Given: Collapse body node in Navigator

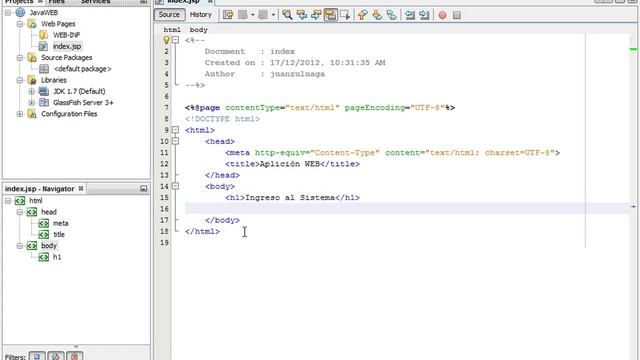Looking at the screenshot, I should pos(20,246).
